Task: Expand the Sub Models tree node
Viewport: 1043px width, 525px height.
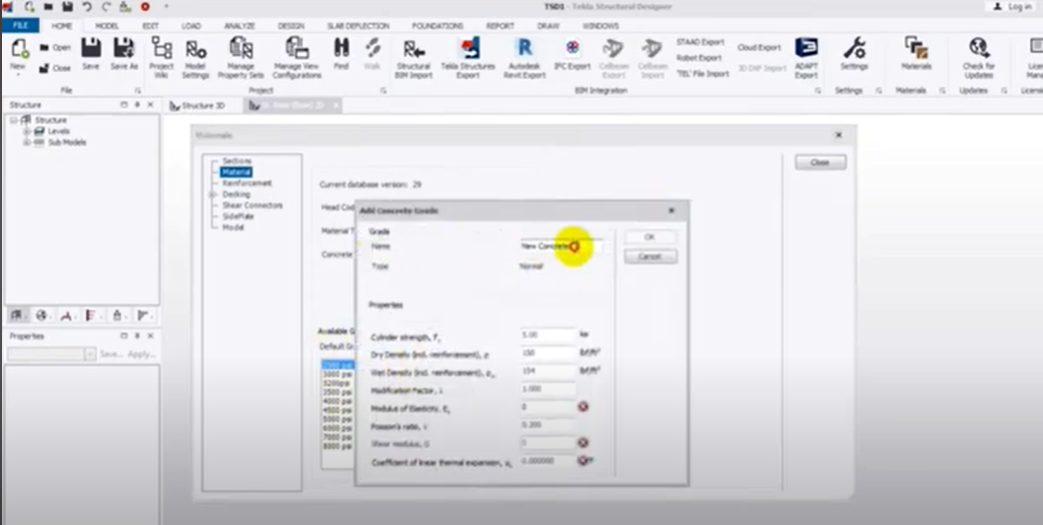Action: pos(27,142)
